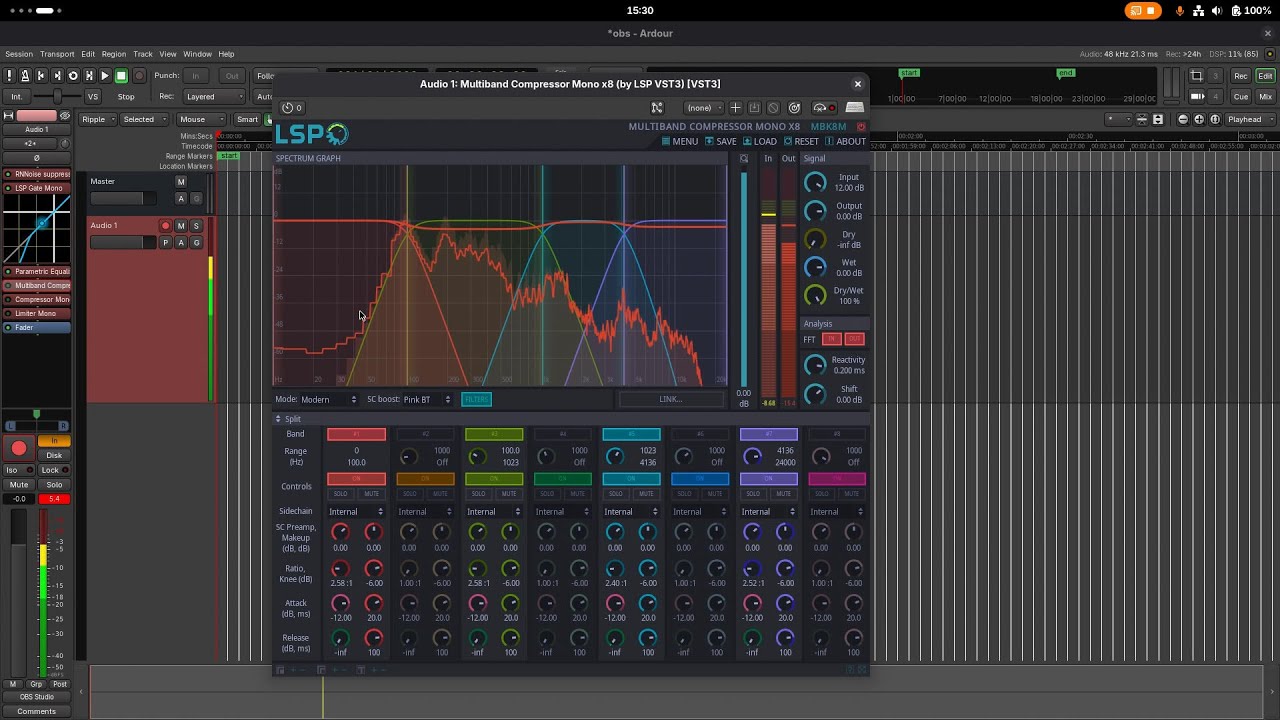Toggle strip width icon above Audio 1 name
Screen dimensions: 1280x720
[9, 116]
